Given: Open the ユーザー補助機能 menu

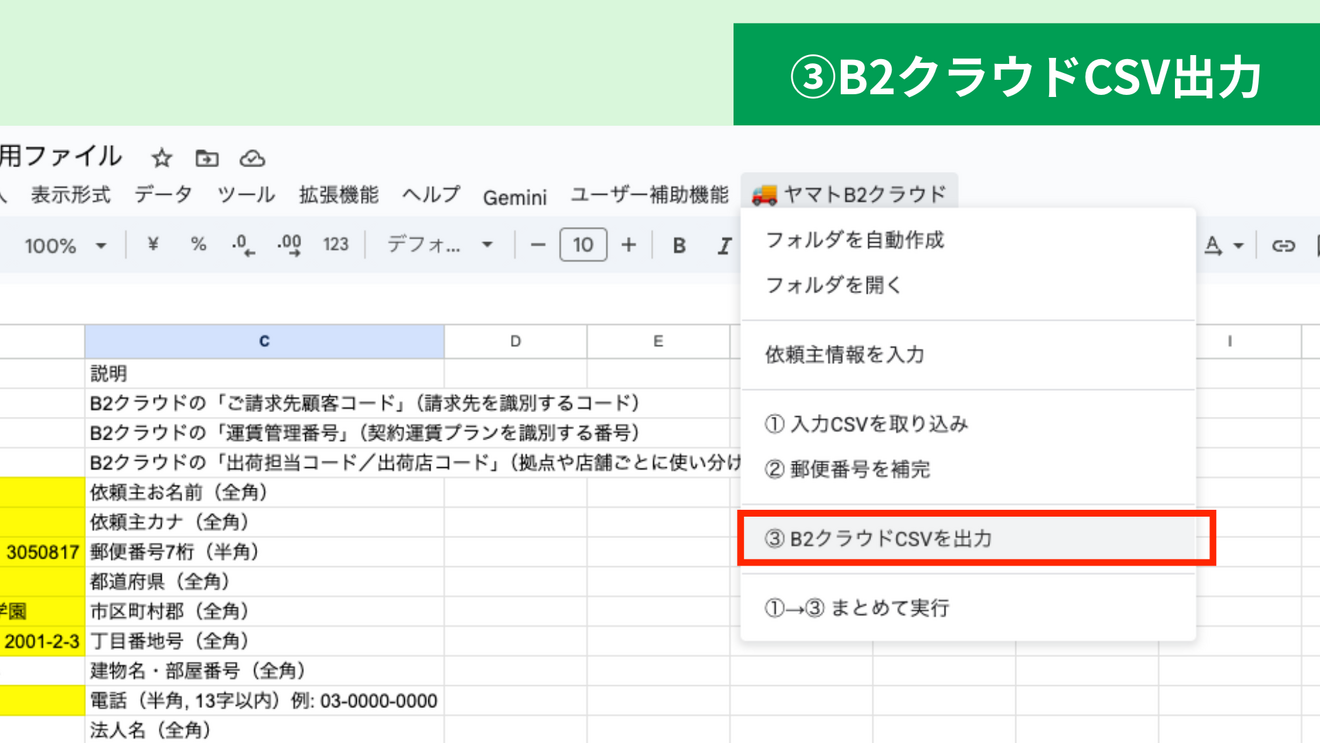Looking at the screenshot, I should 649,195.
